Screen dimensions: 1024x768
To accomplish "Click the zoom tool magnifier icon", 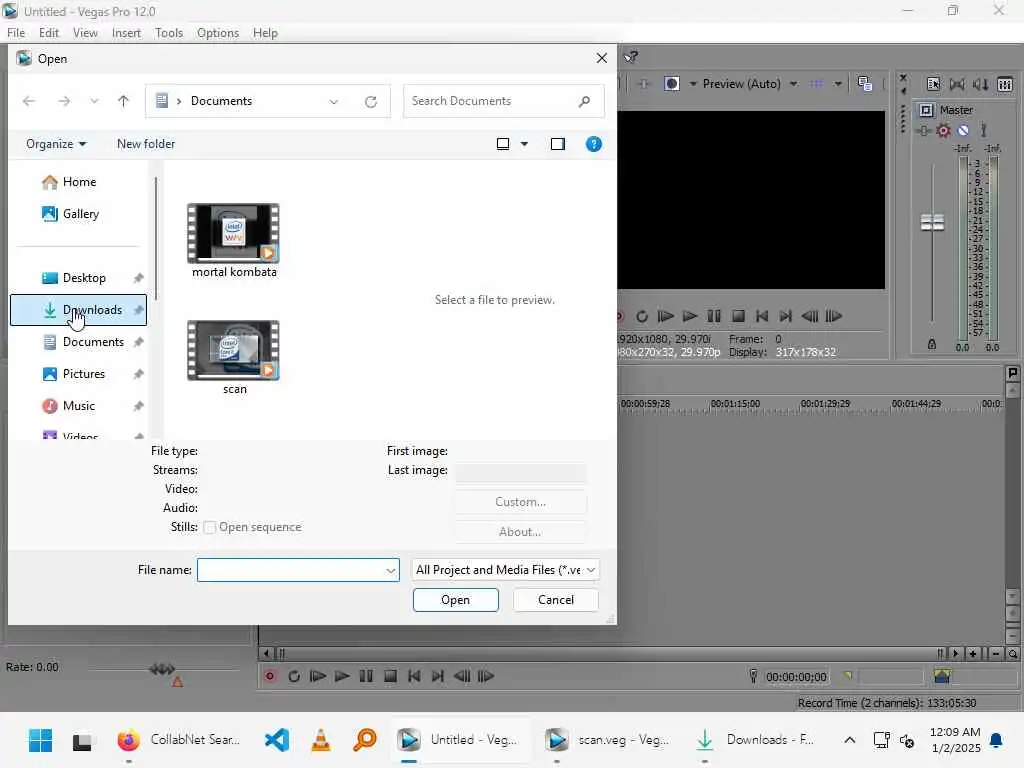I will click(x=1012, y=653).
